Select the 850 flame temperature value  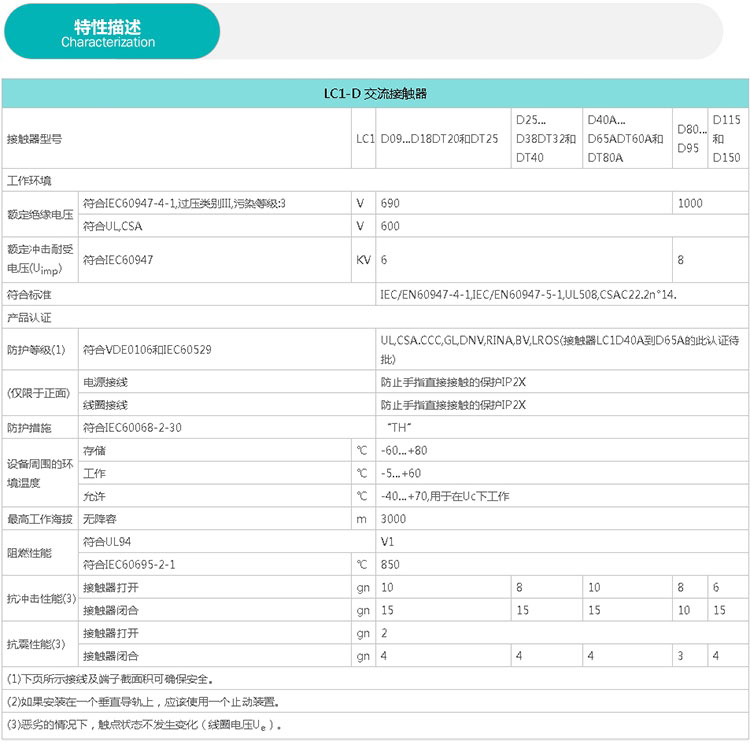coord(390,565)
